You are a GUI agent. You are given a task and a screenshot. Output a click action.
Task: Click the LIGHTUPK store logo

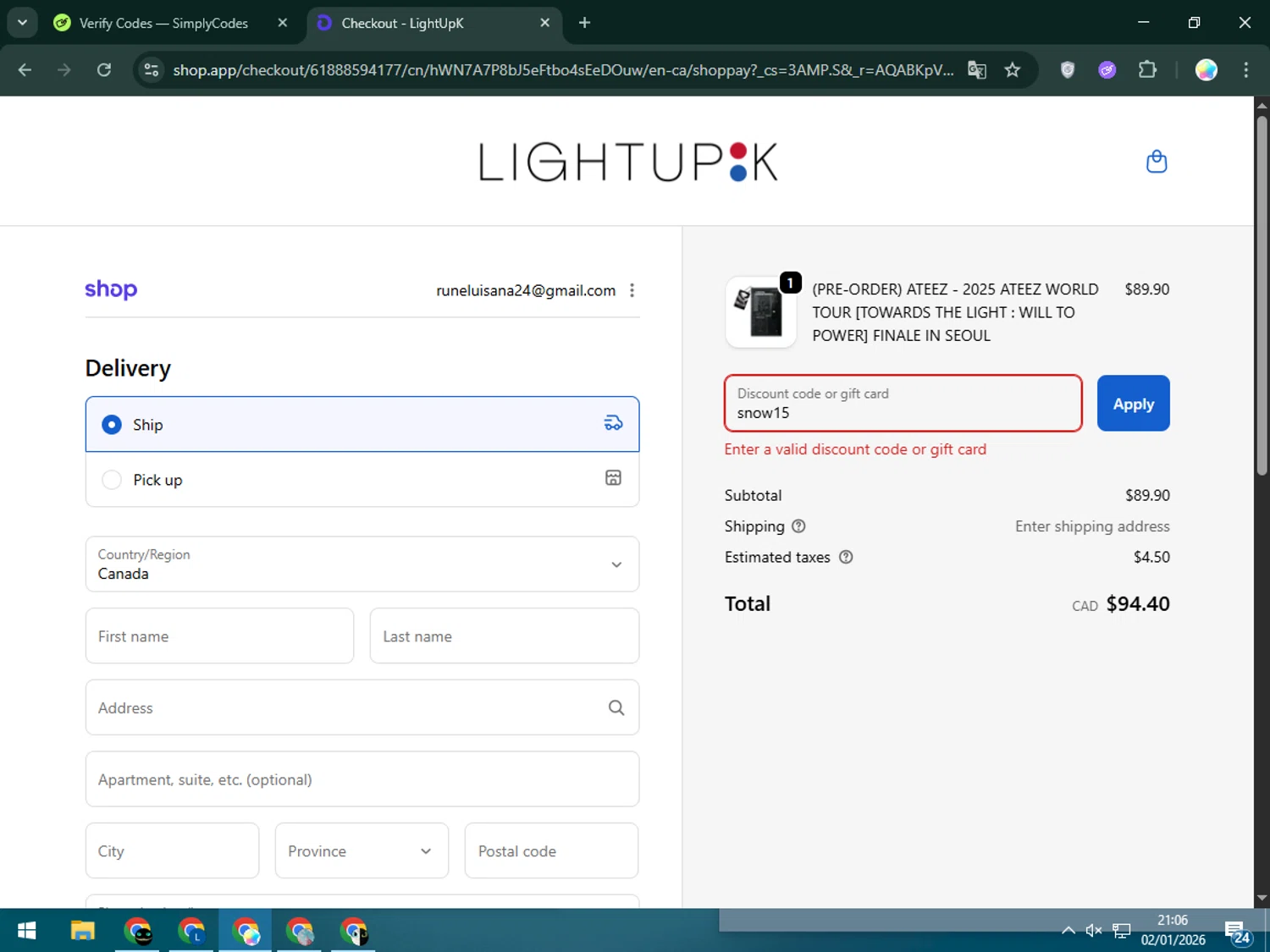[628, 162]
